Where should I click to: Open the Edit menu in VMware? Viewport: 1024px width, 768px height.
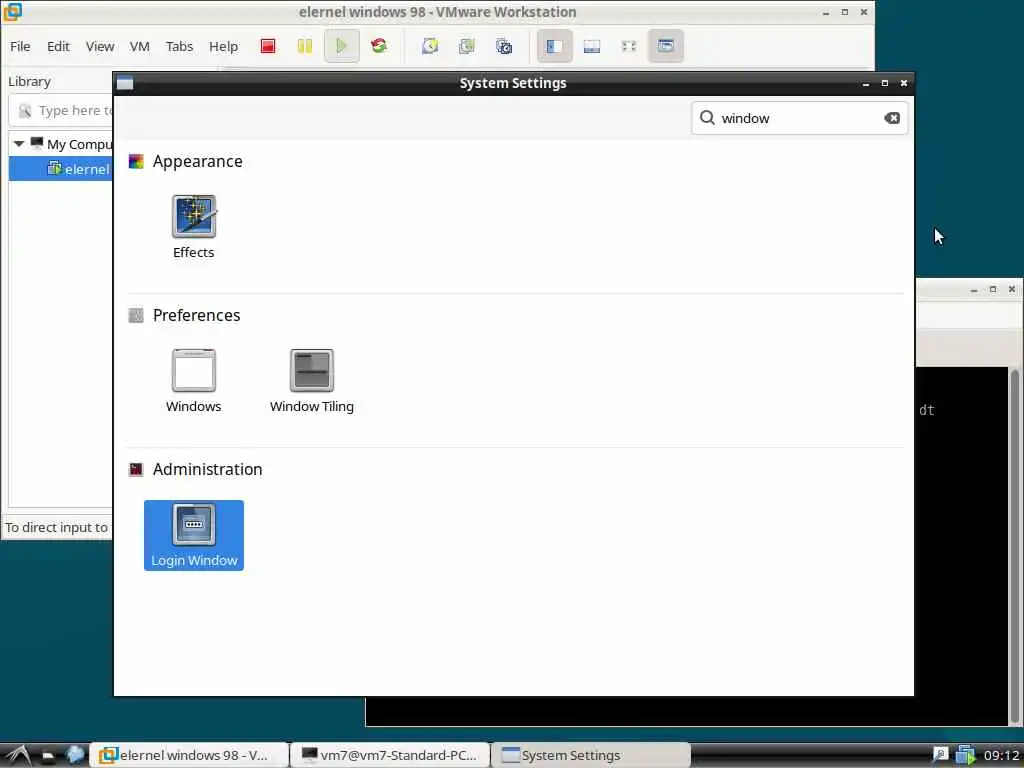(58, 46)
